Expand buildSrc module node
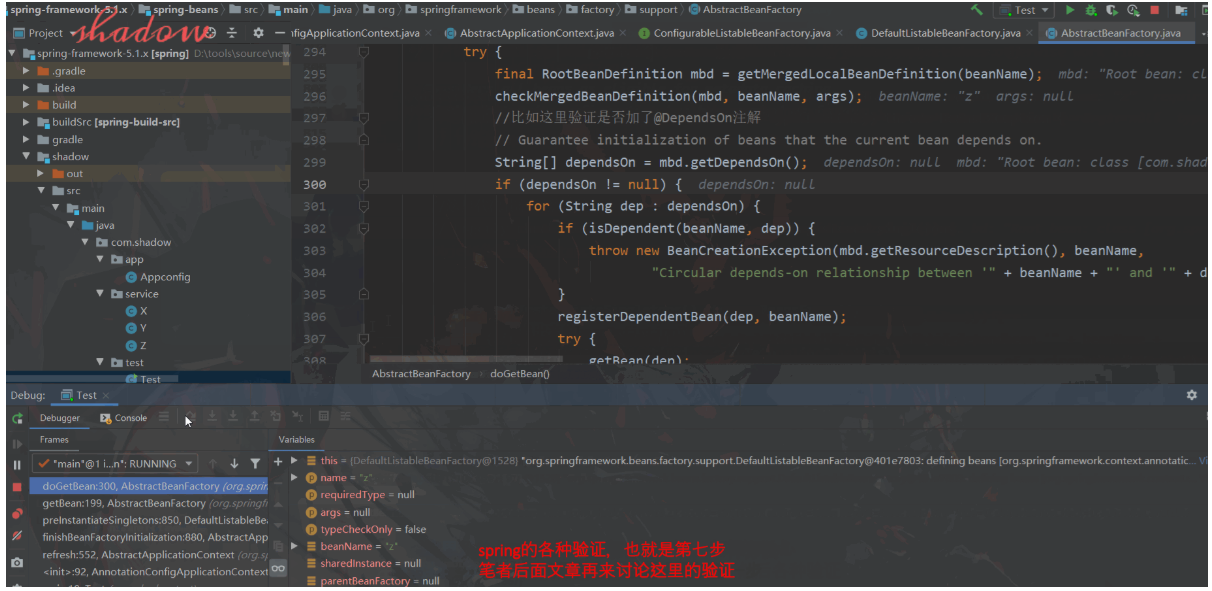The height and width of the screenshot is (591, 1212). click(27, 122)
